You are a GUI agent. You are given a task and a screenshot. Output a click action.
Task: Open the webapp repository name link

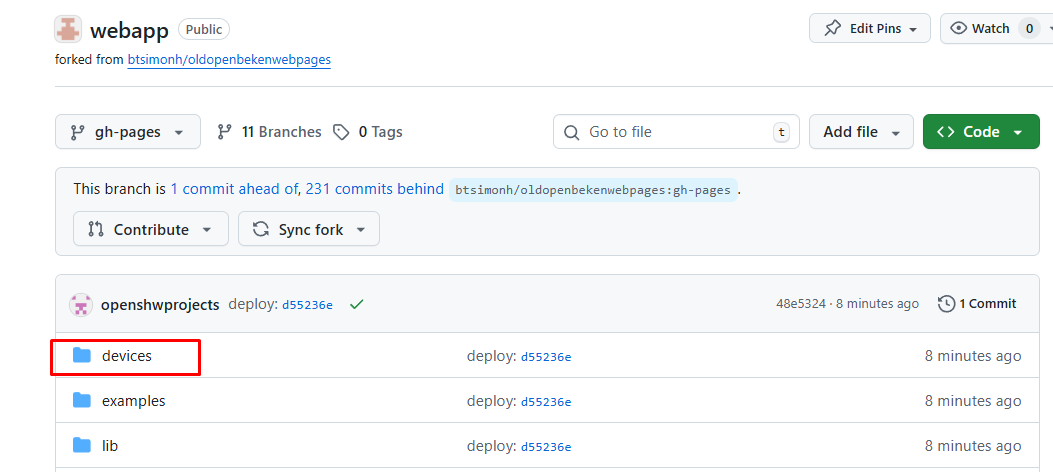point(129,30)
